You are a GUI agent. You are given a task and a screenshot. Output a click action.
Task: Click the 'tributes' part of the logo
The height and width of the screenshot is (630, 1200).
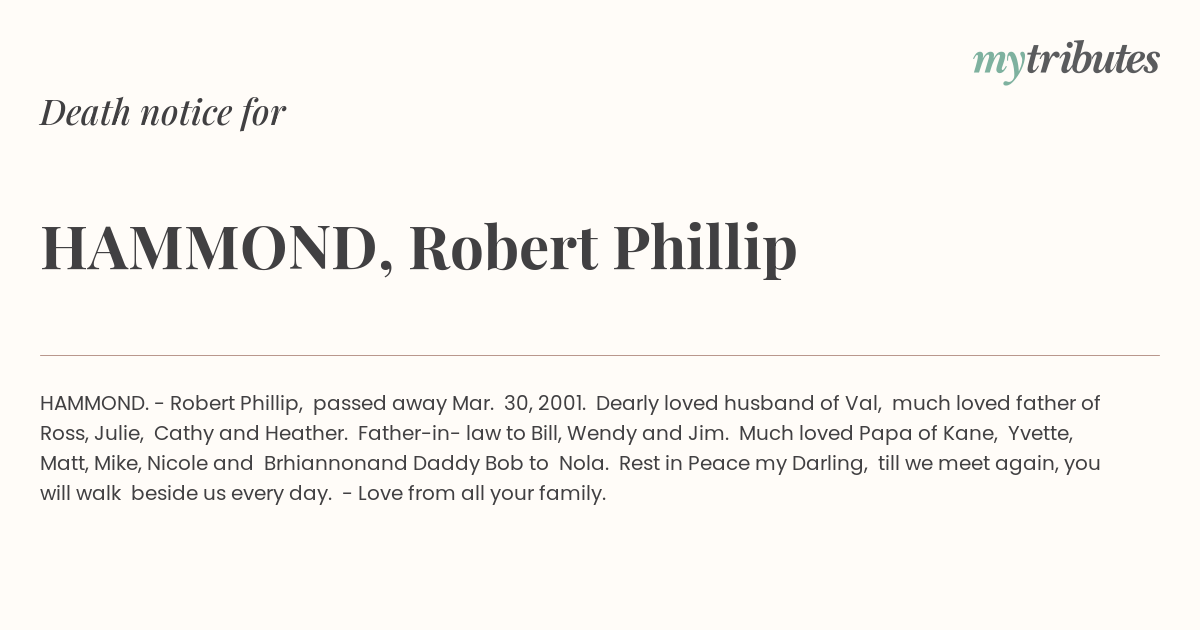tap(1093, 59)
